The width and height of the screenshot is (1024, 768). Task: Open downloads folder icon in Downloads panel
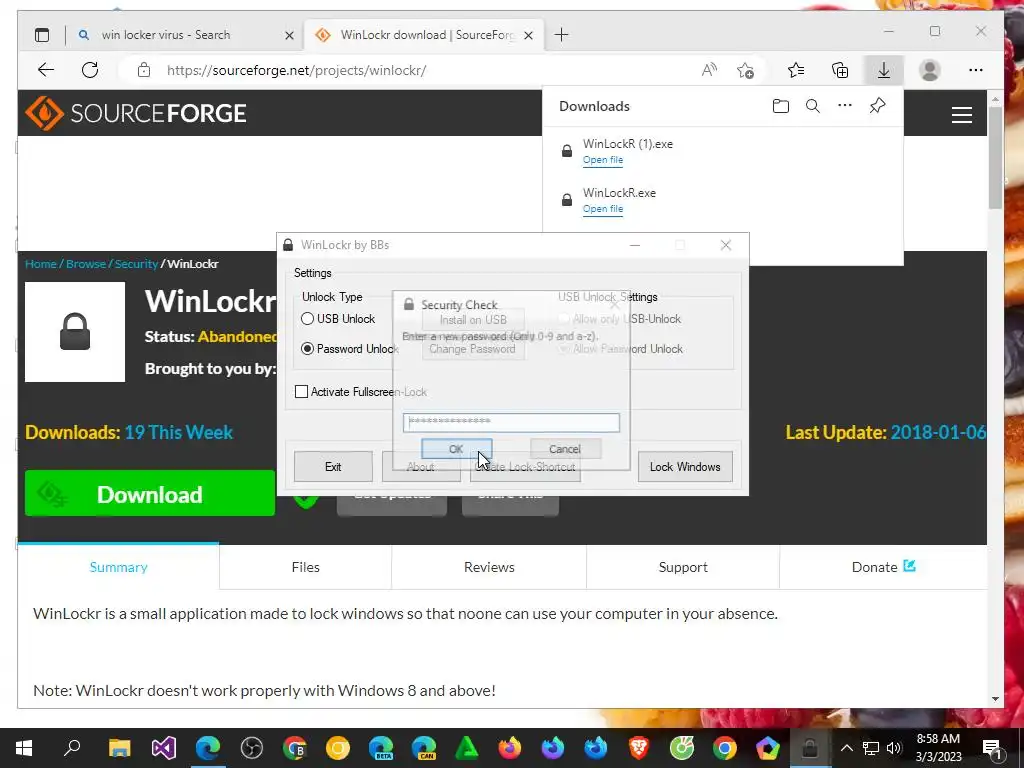click(x=780, y=106)
